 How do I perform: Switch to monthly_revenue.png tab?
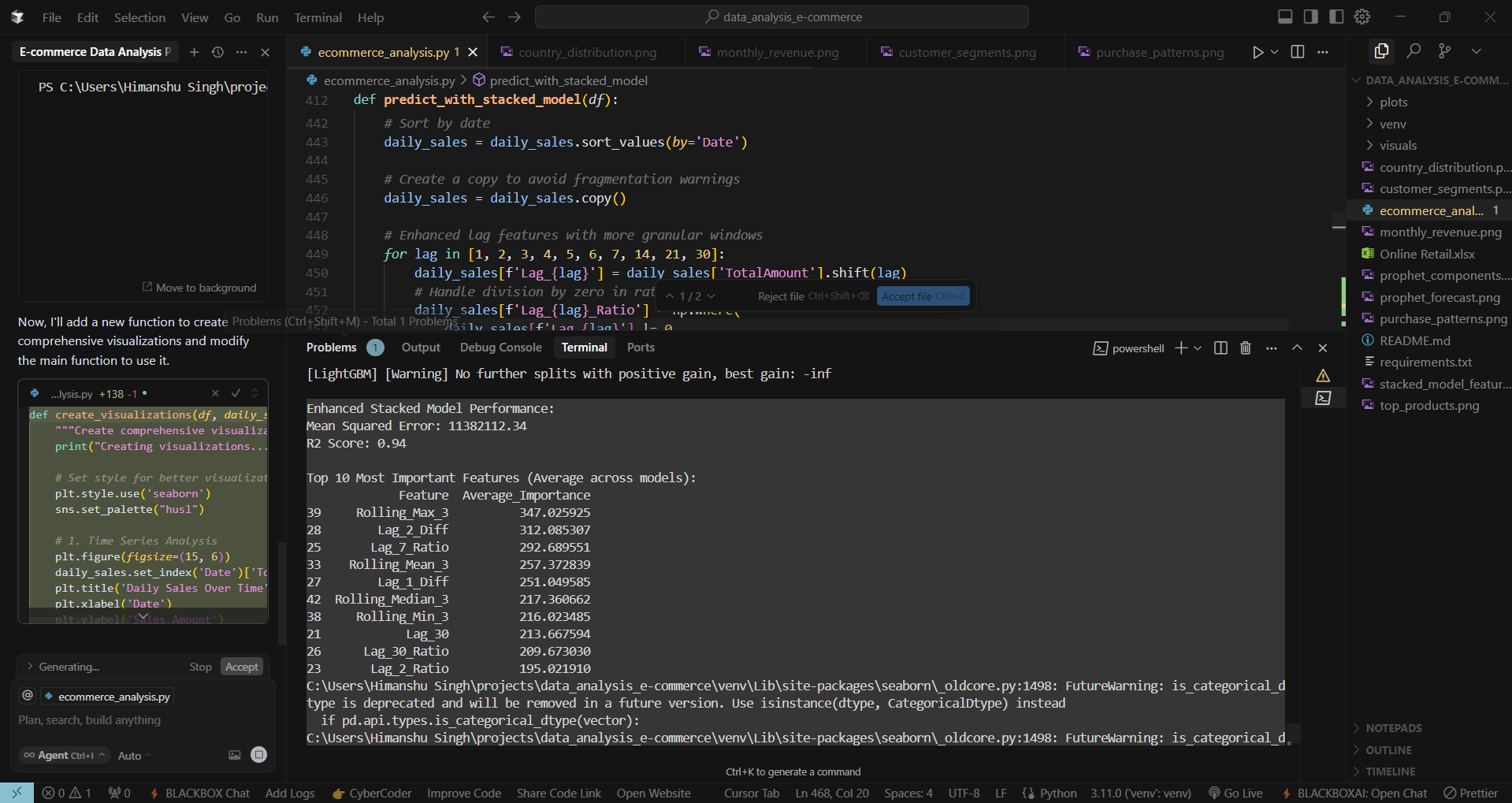coord(778,52)
